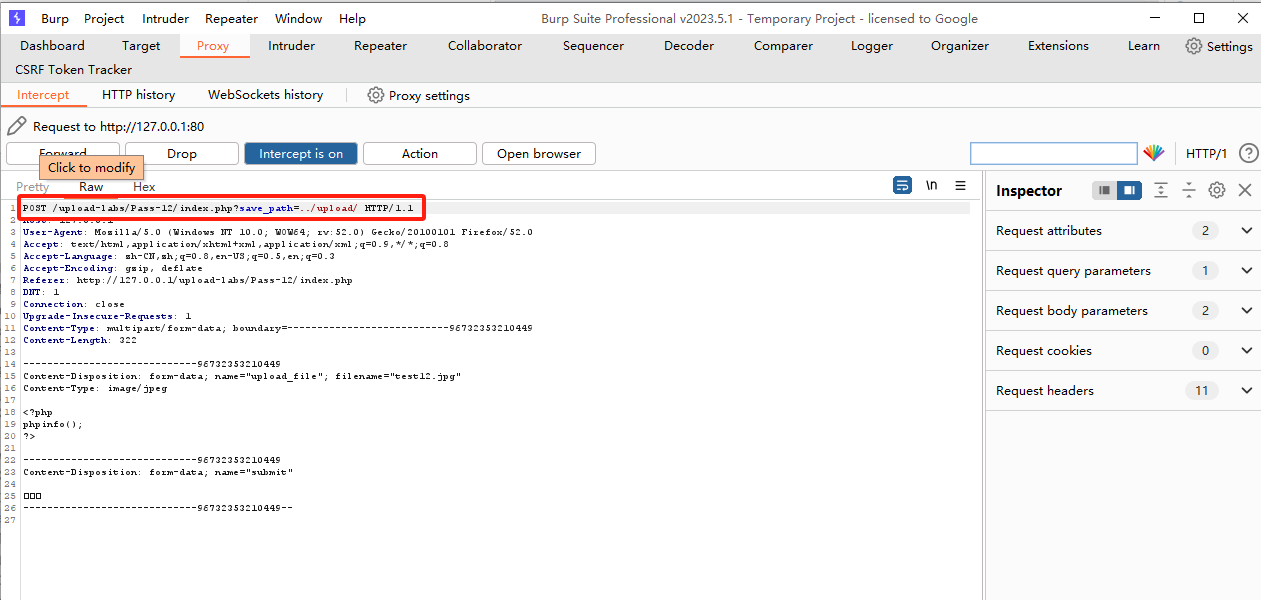
Task: Open the Burp menu
Action: click(55, 18)
